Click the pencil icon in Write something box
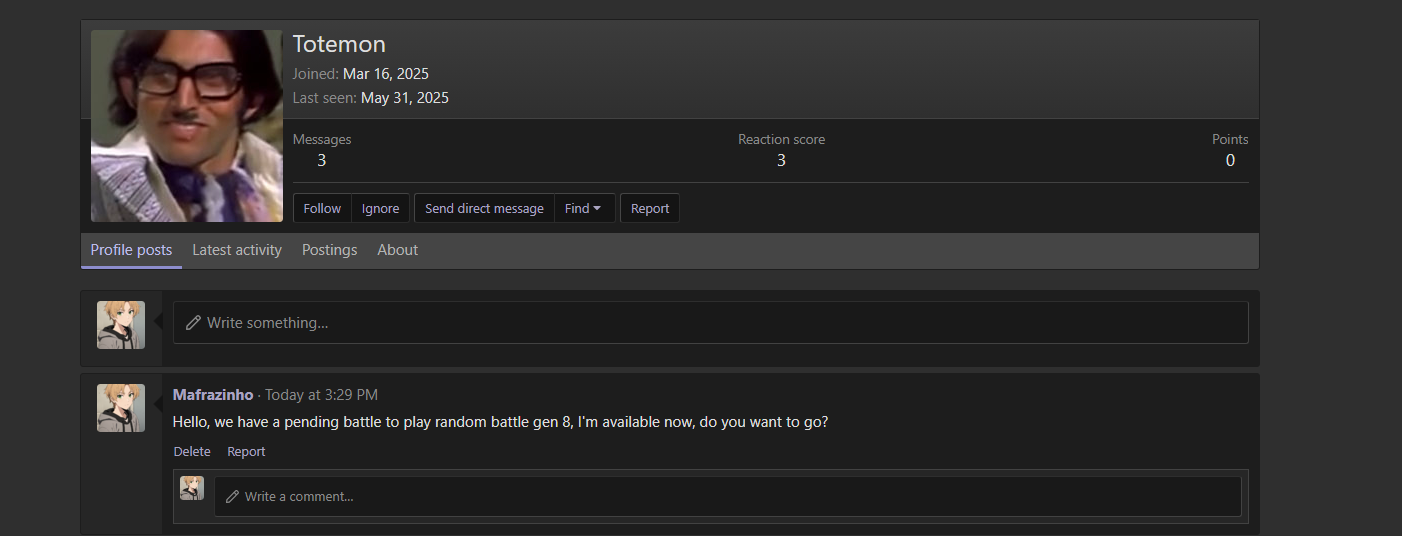 pos(194,323)
